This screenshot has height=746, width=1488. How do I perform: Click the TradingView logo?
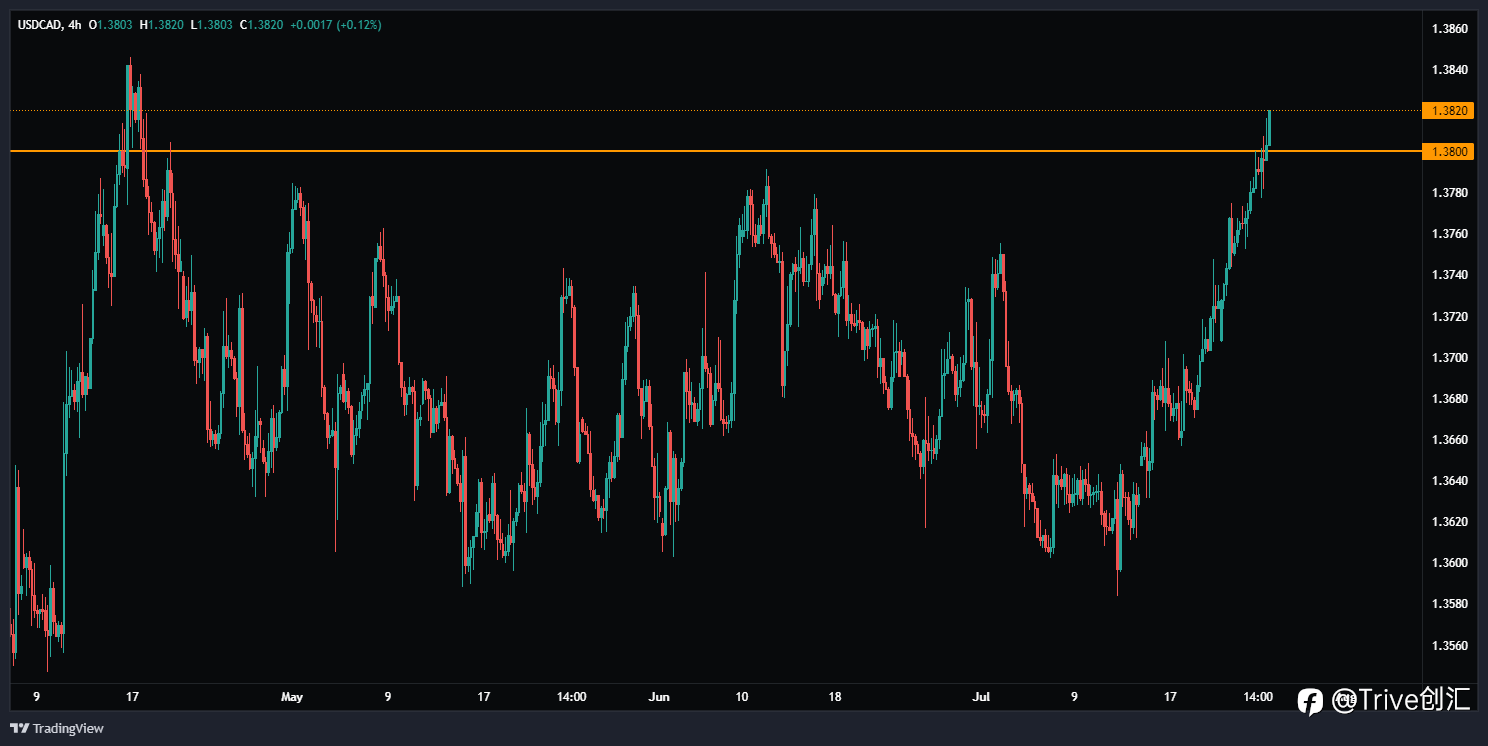tap(57, 728)
